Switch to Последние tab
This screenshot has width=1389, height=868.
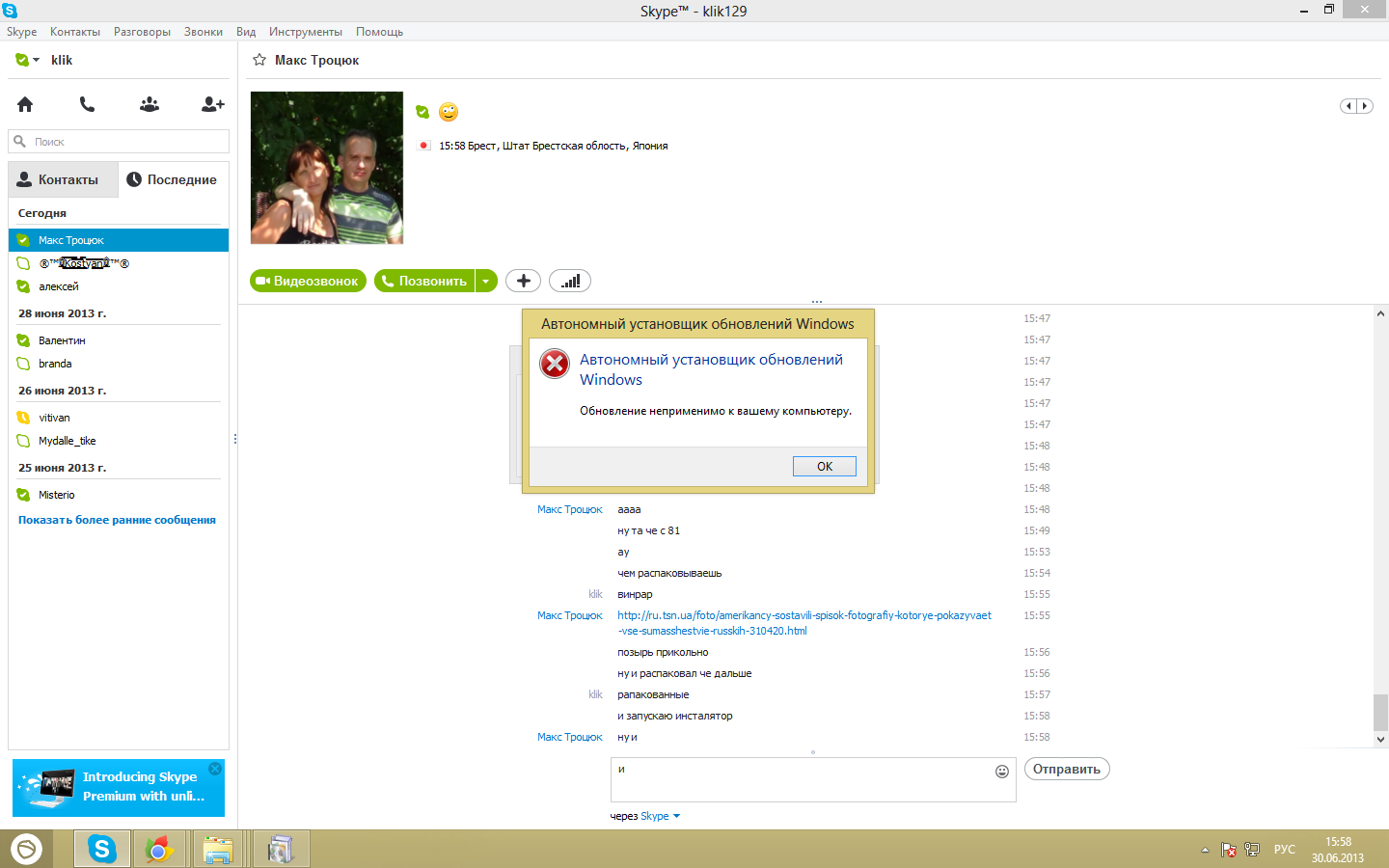(173, 179)
